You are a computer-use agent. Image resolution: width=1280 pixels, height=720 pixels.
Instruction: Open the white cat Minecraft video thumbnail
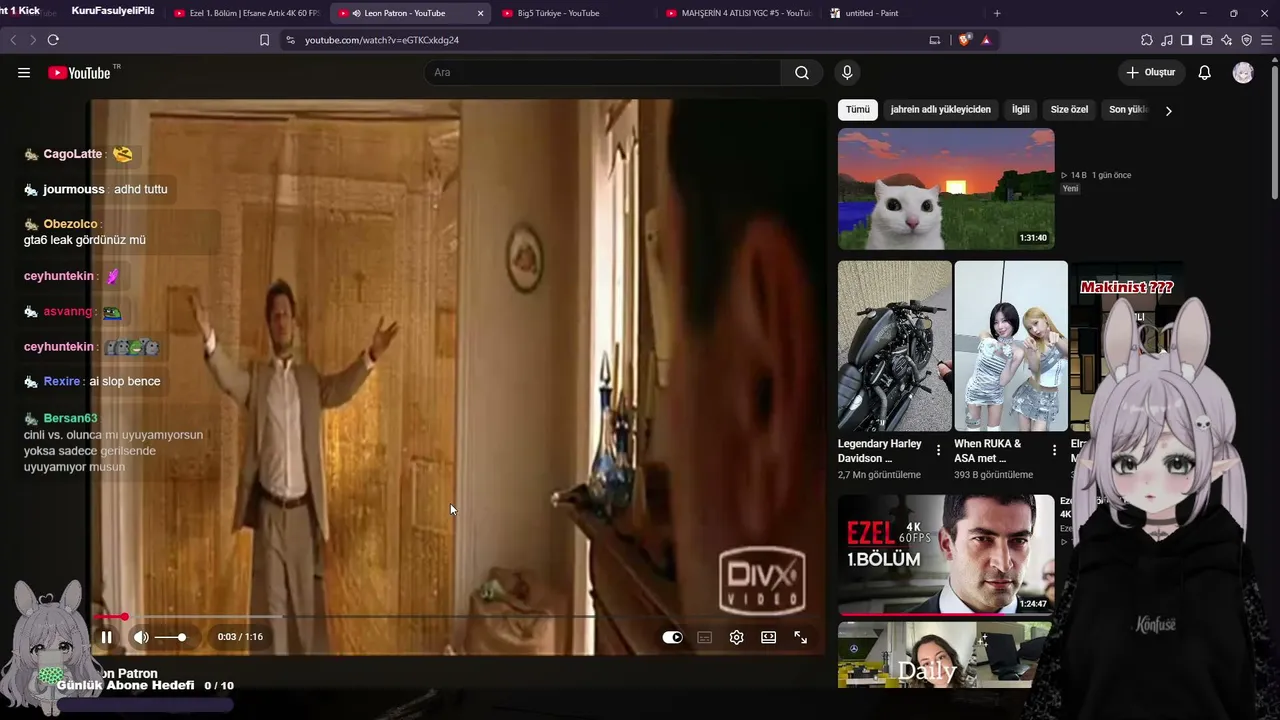pyautogui.click(x=946, y=189)
